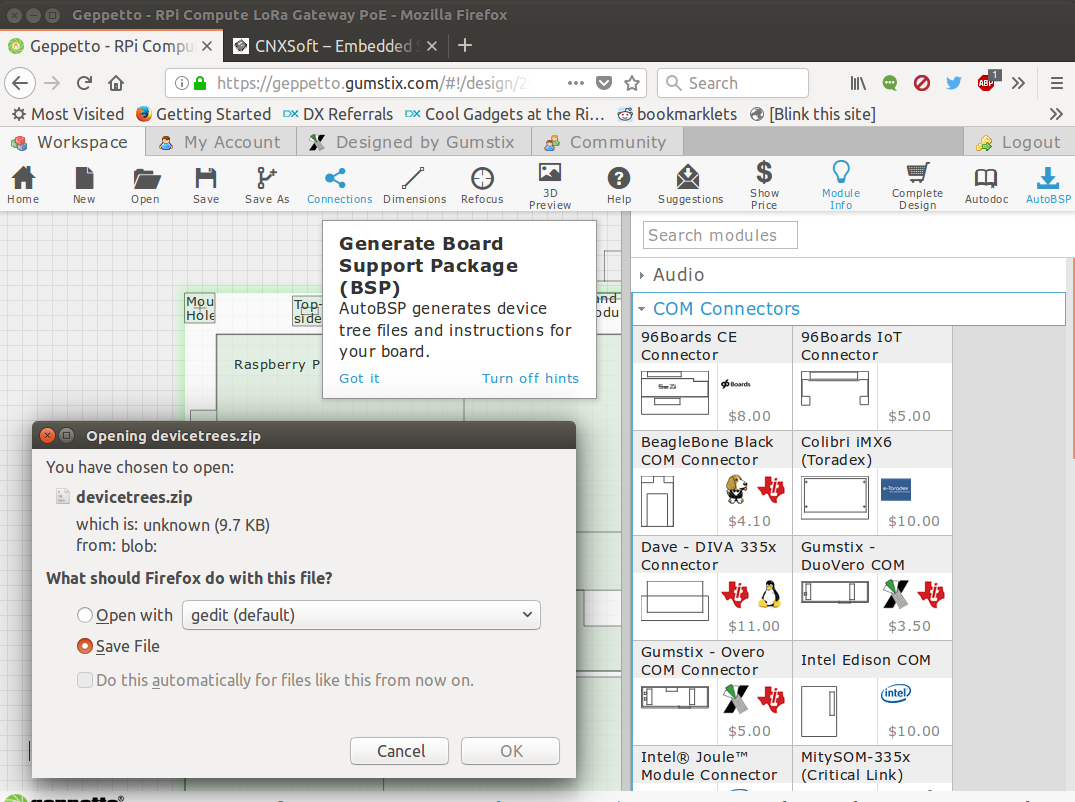Open the gedit (default) application dropdown
Image resolution: width=1075 pixels, height=802 pixels.
pyautogui.click(x=361, y=615)
